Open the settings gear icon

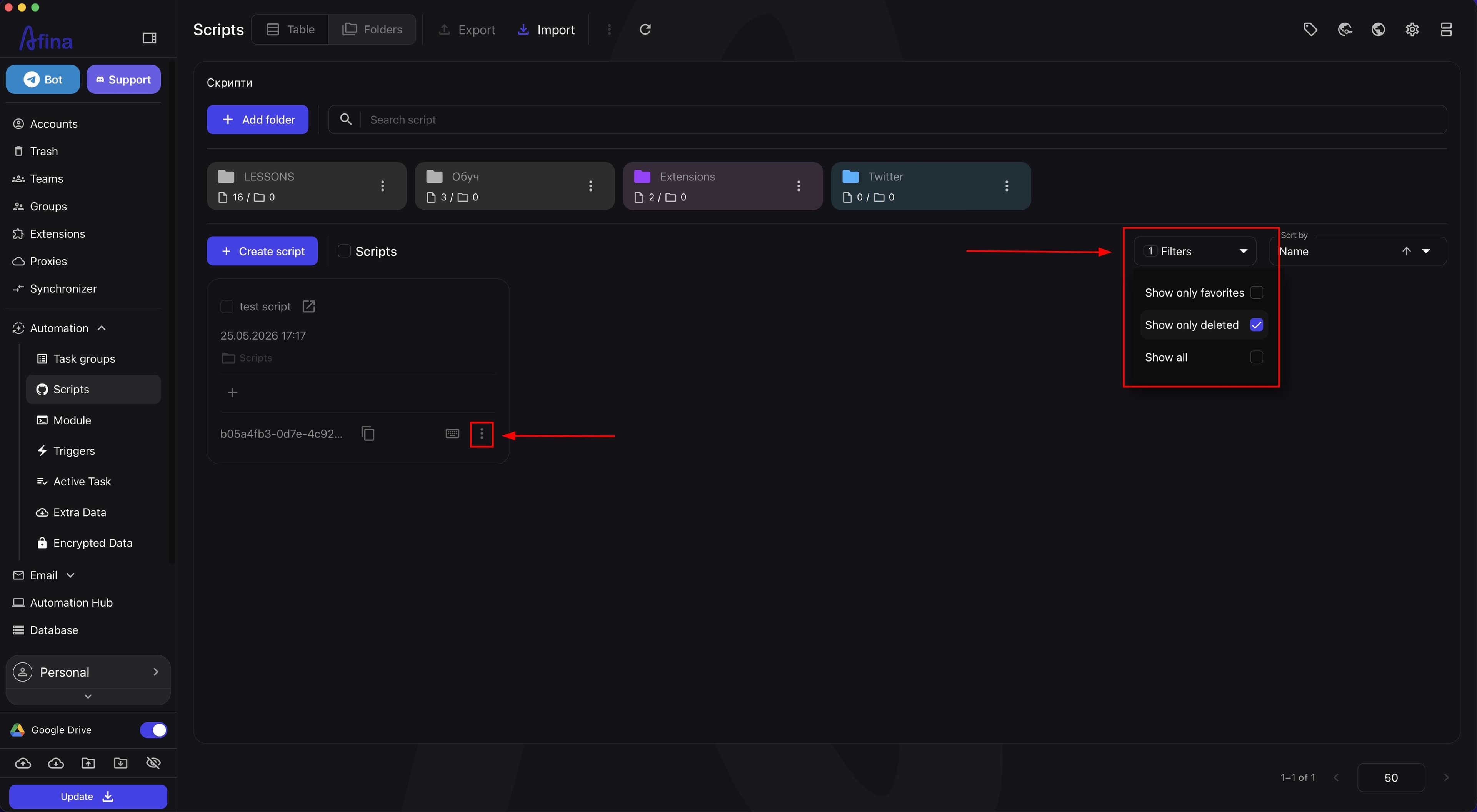[1412, 29]
